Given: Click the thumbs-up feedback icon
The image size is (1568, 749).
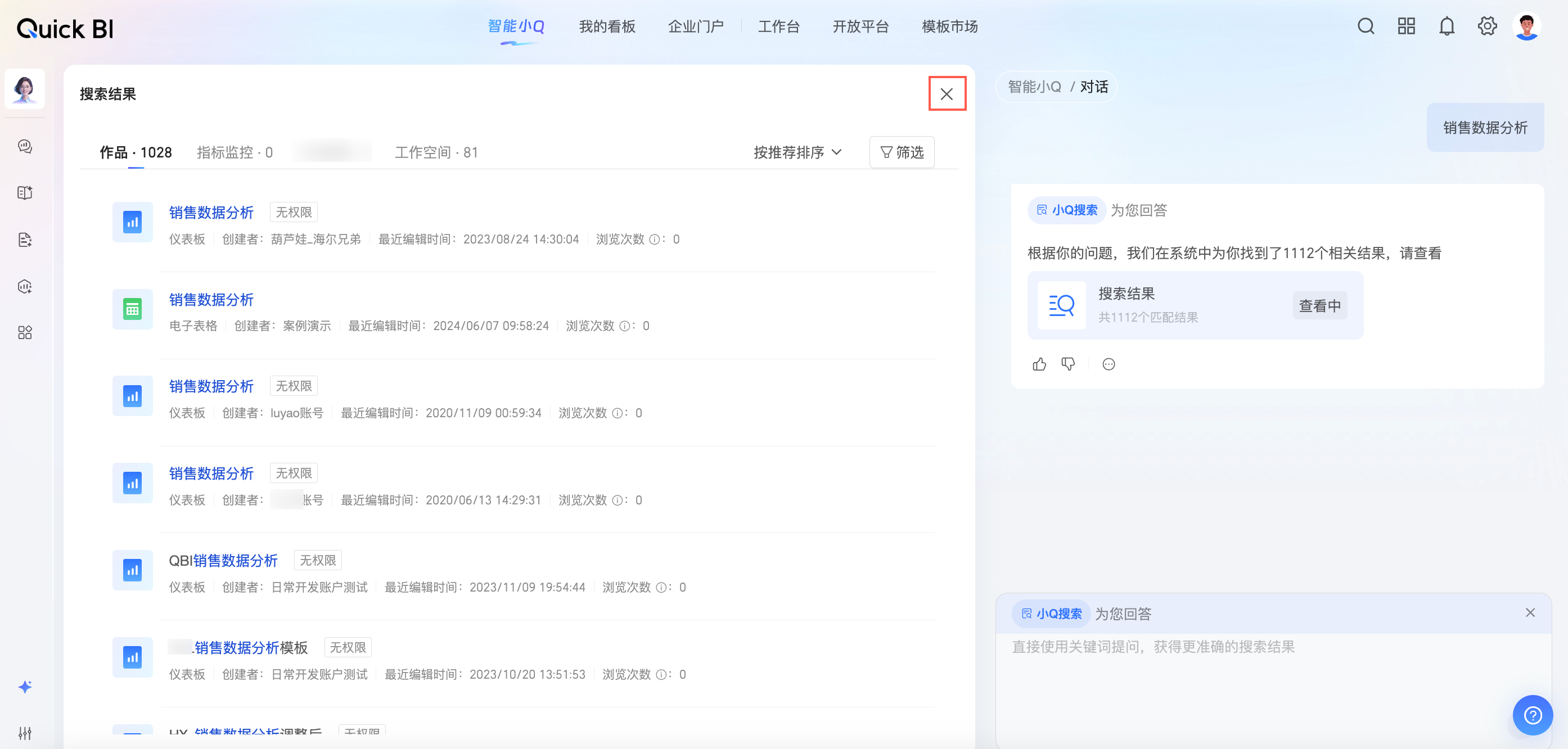Looking at the screenshot, I should 1039,364.
